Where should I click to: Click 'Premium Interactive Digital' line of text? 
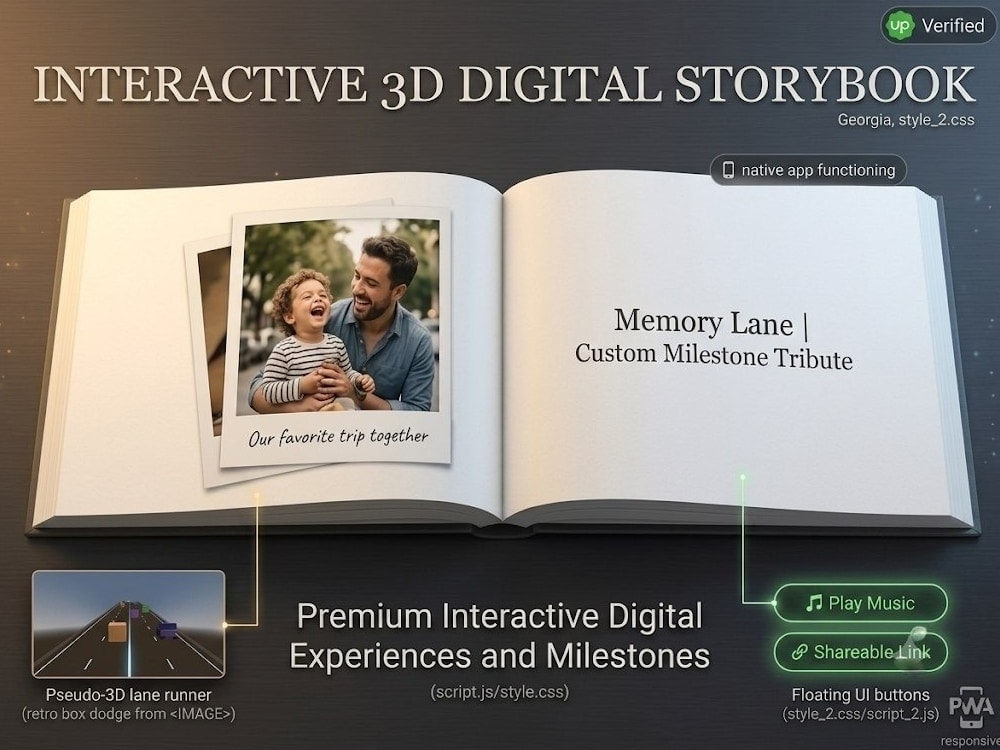click(499, 617)
